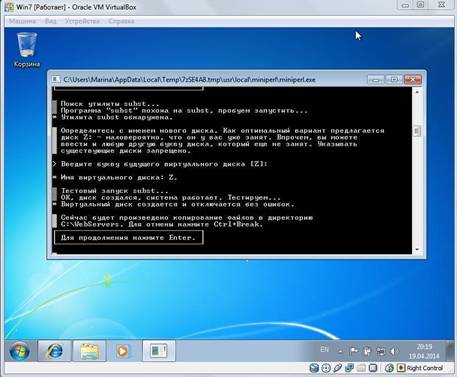Viewport: 457px width, 377px height.
Task: Click the prompt 'Введите букву будущего виртуального диска [Z]:'
Action: click(x=164, y=164)
